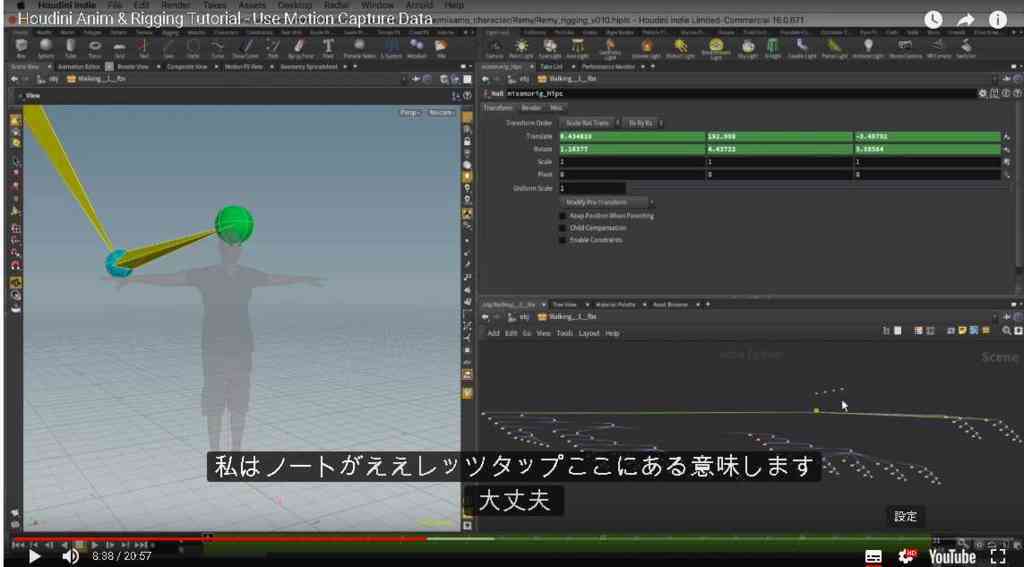Enable Keep Position When Parenting checkbox
Viewport: 1024px width, 567px height.
click(x=563, y=216)
